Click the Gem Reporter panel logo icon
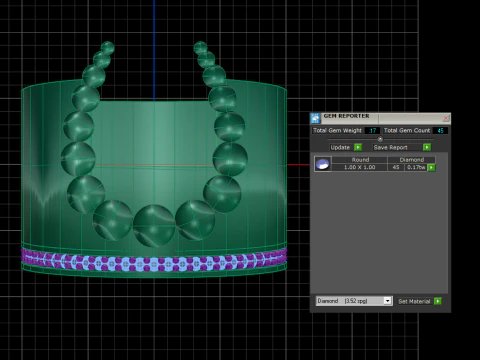 pyautogui.click(x=315, y=118)
